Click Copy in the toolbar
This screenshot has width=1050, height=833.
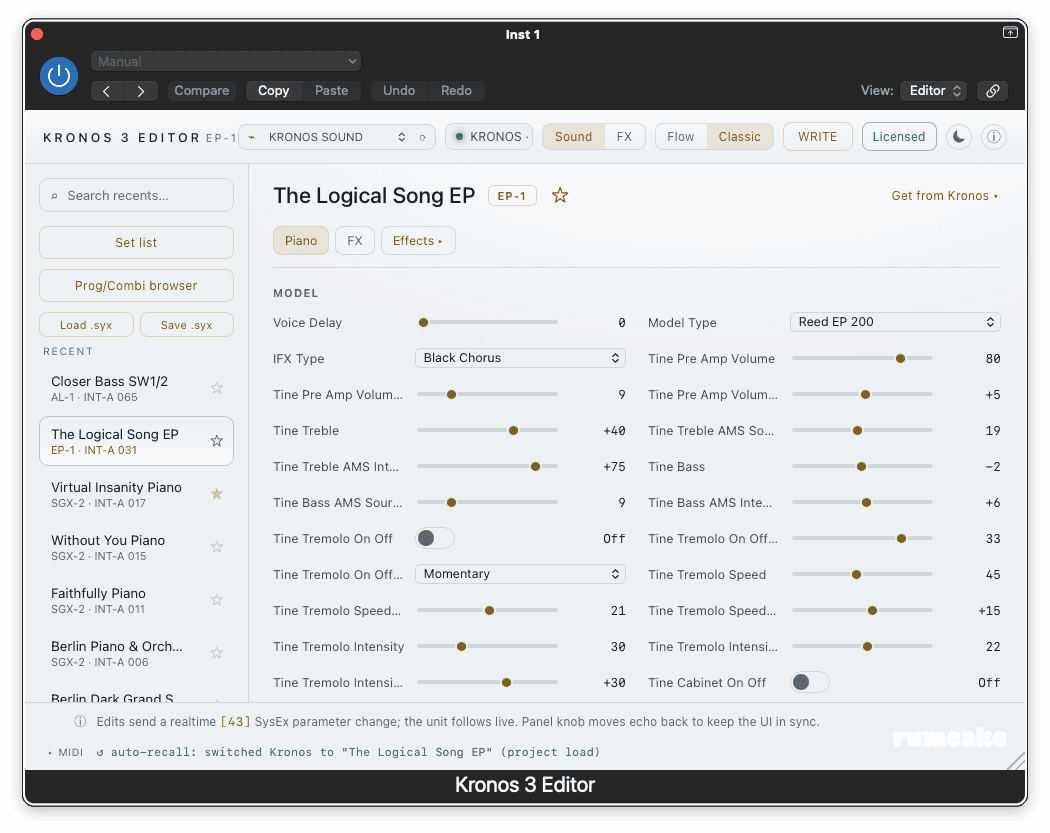point(273,91)
